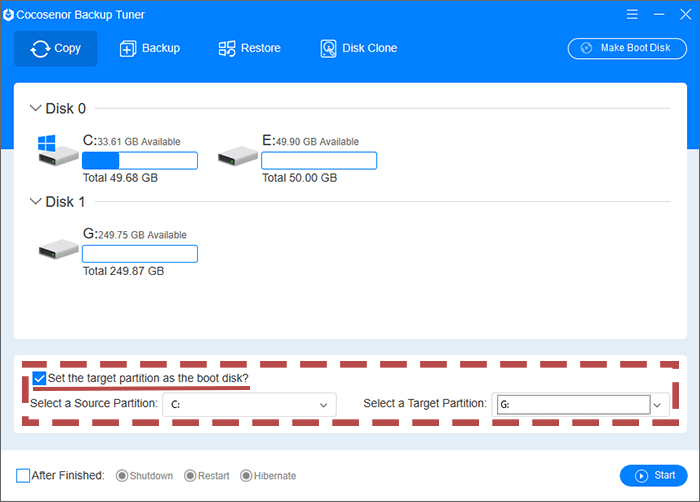Choose the Hibernate radio option
The height and width of the screenshot is (502, 700).
point(246,476)
